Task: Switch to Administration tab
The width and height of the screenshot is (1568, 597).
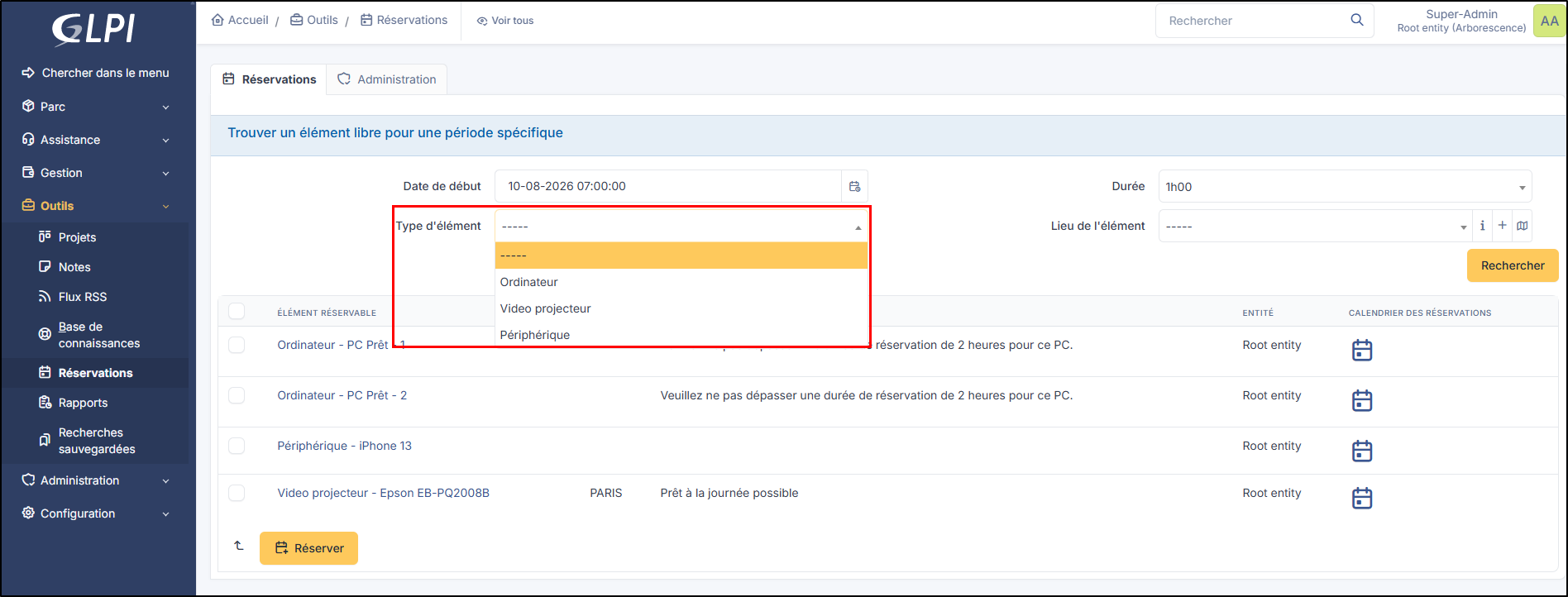Action: (x=387, y=79)
